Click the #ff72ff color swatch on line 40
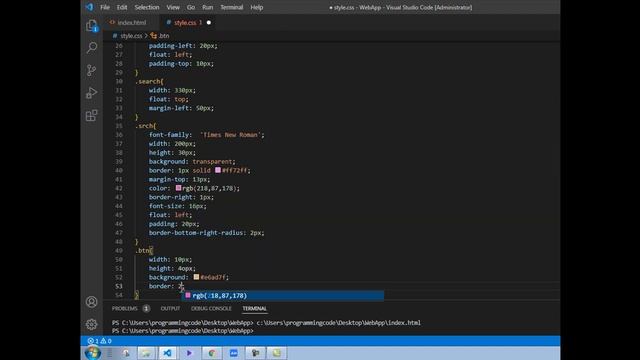 pos(218,170)
